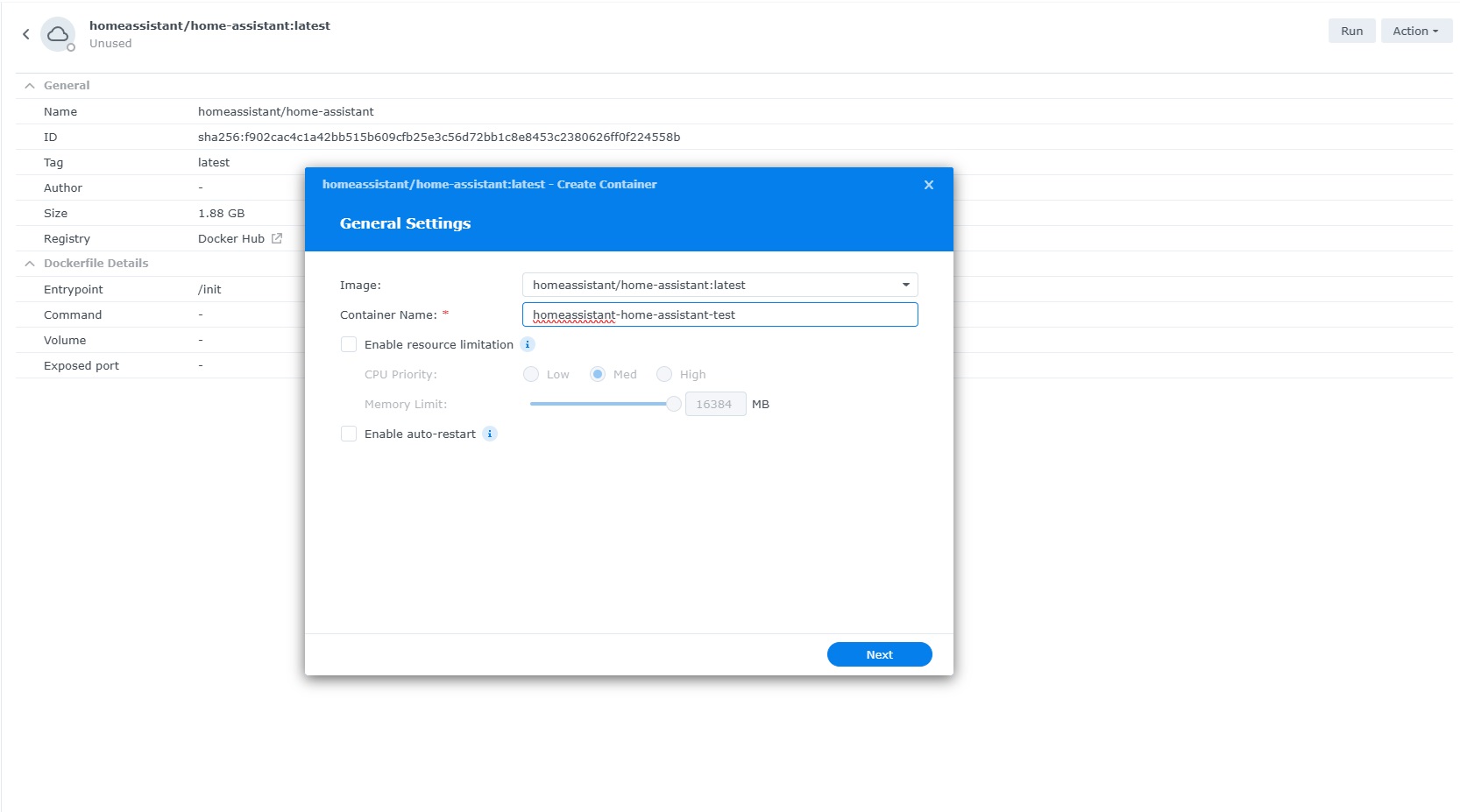The width and height of the screenshot is (1460, 812).
Task: Select Low CPU priority
Action: point(531,375)
